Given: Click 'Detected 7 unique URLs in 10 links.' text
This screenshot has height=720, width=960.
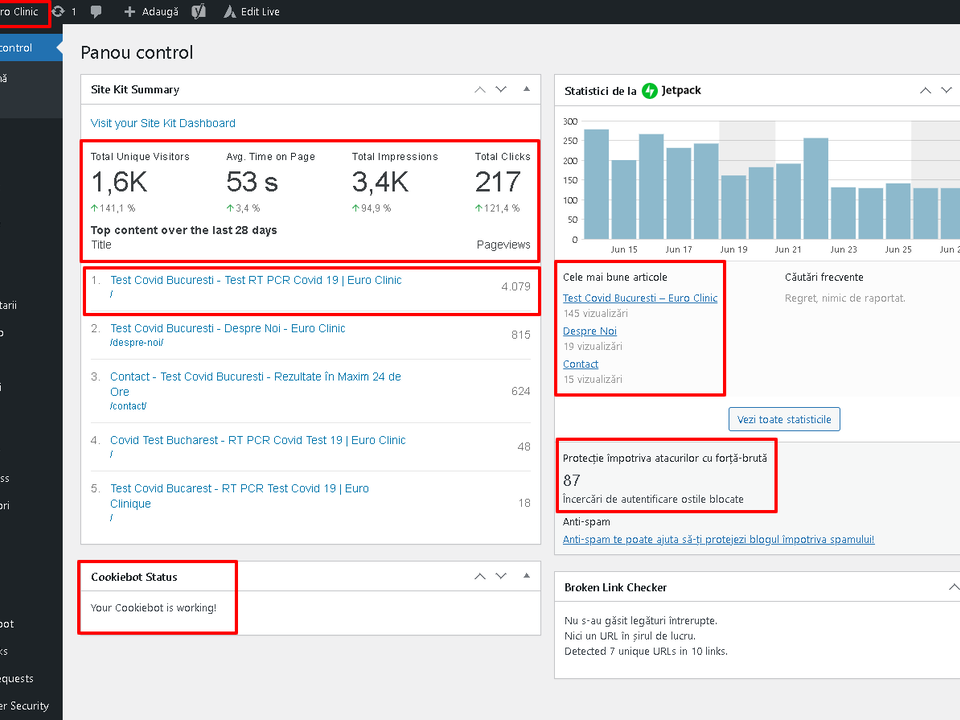Looking at the screenshot, I should 646,651.
